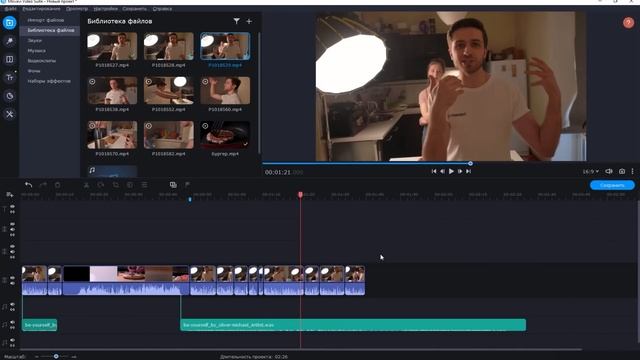Step forward one frame
Image resolution: width=640 pixels, height=360 pixels.
coord(460,171)
